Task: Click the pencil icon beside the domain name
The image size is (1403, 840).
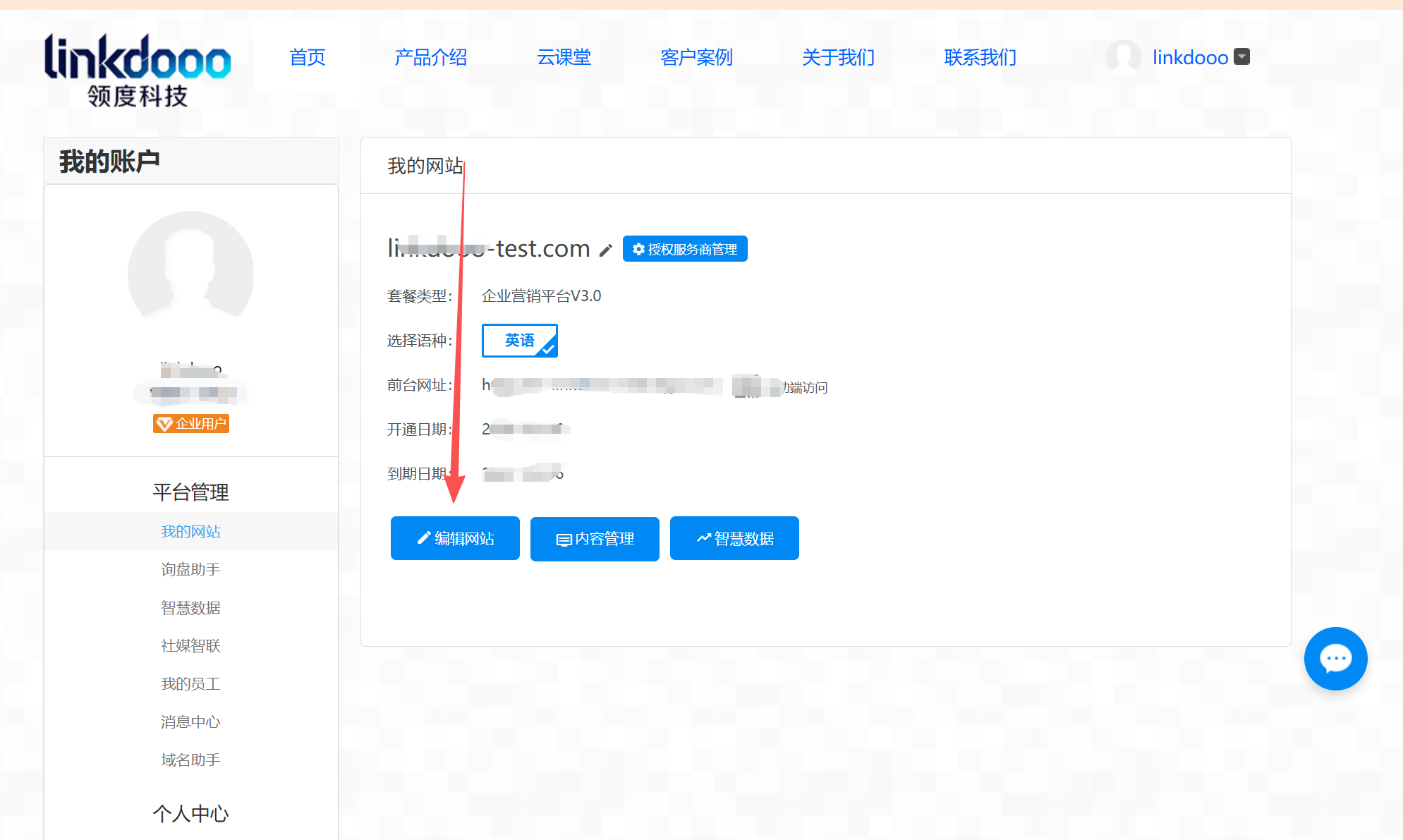Action: (x=605, y=250)
